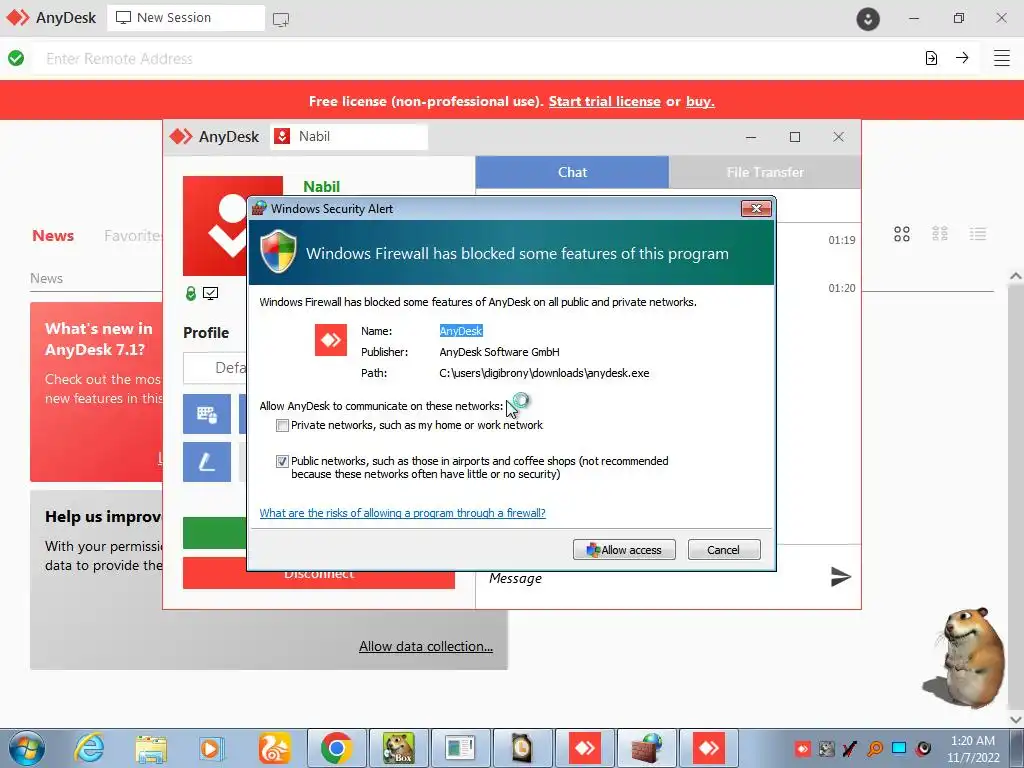Switch to the Chat tab
Screen dimensions: 1024x768
pos(572,172)
